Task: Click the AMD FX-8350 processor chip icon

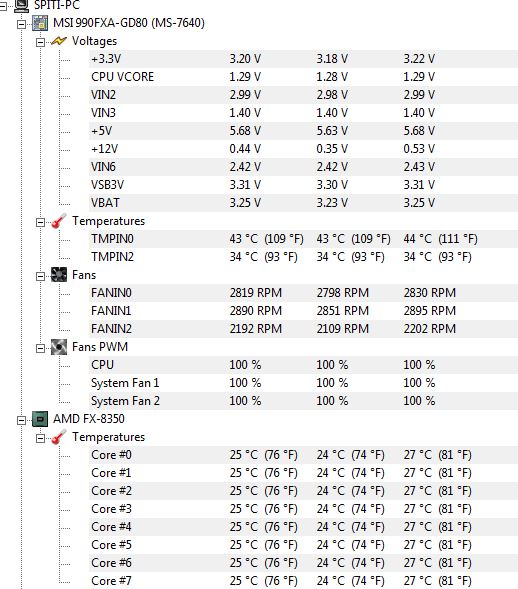Action: pos(40,419)
